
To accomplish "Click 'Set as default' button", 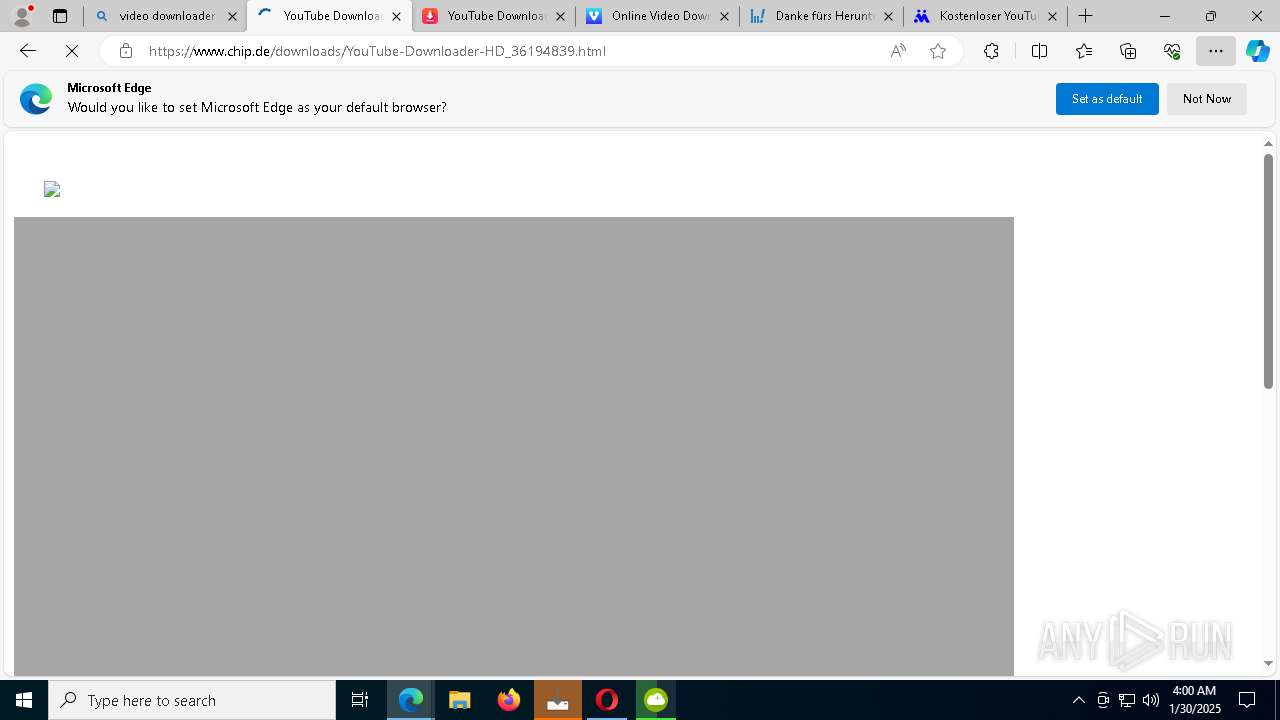I will click(1107, 99).
